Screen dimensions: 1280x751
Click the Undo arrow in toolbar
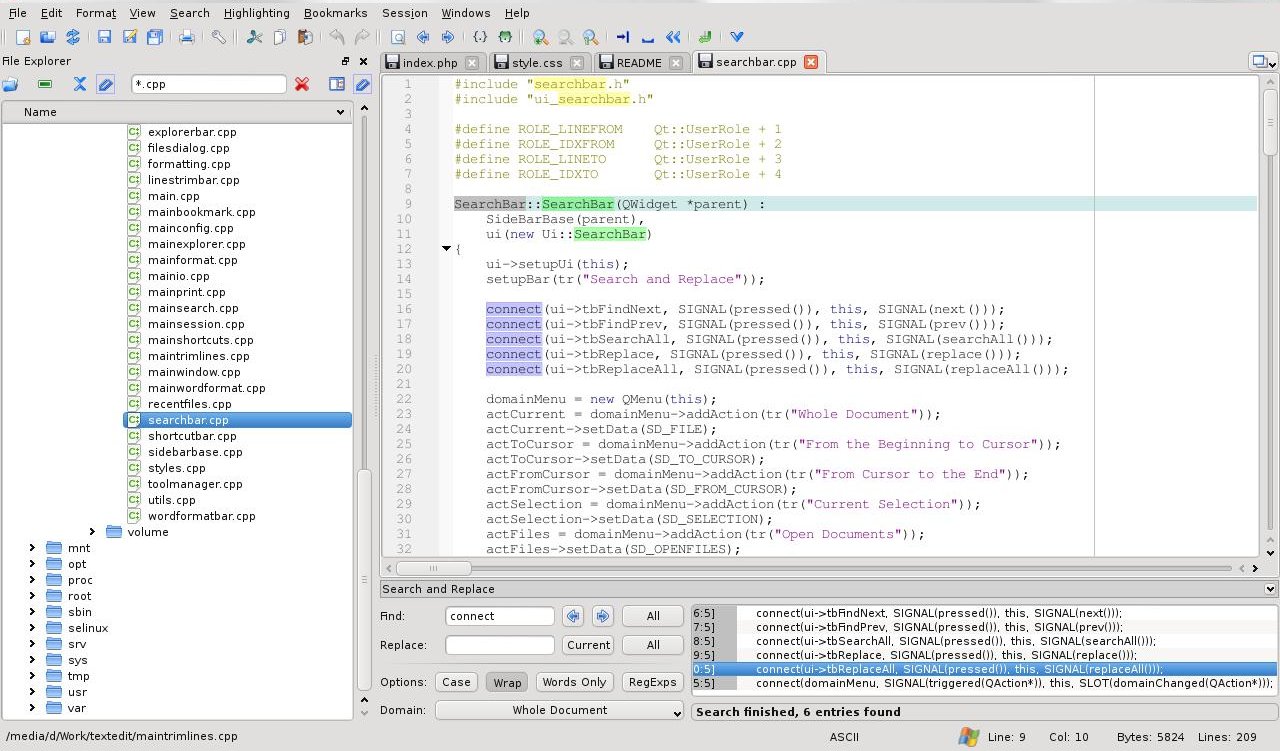click(x=337, y=37)
